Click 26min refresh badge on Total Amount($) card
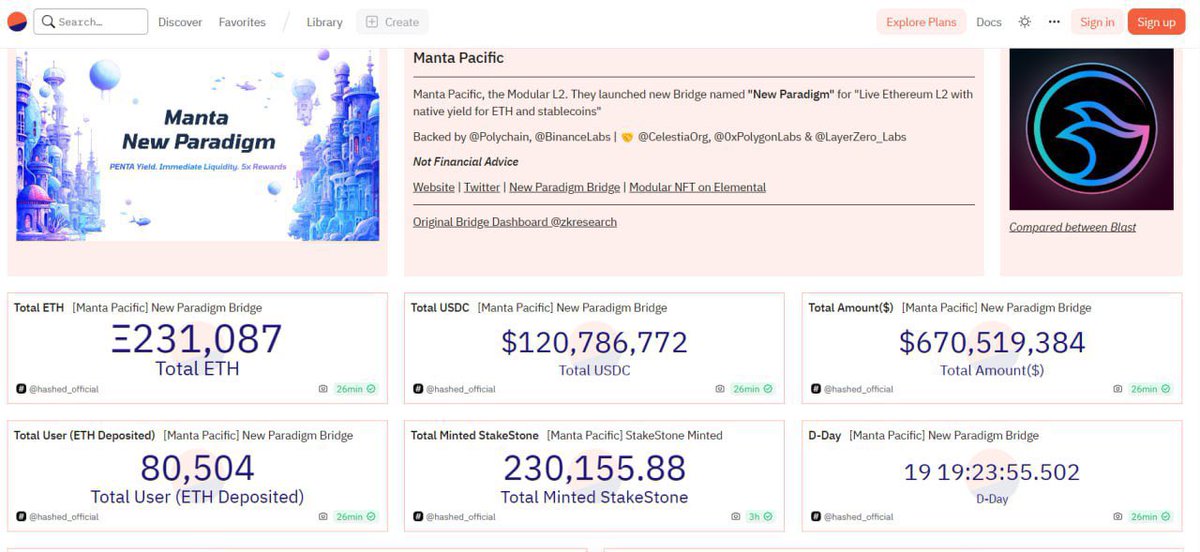This screenshot has width=1200, height=552. 1150,389
